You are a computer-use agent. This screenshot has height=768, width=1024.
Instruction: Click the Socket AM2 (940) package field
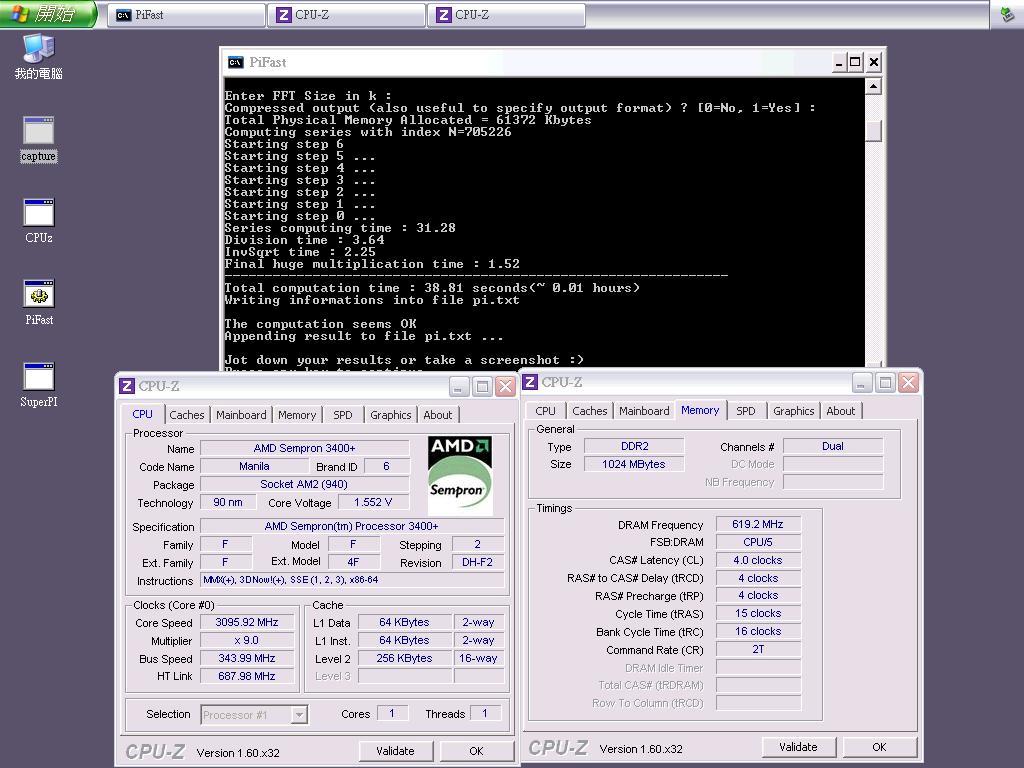[x=304, y=484]
